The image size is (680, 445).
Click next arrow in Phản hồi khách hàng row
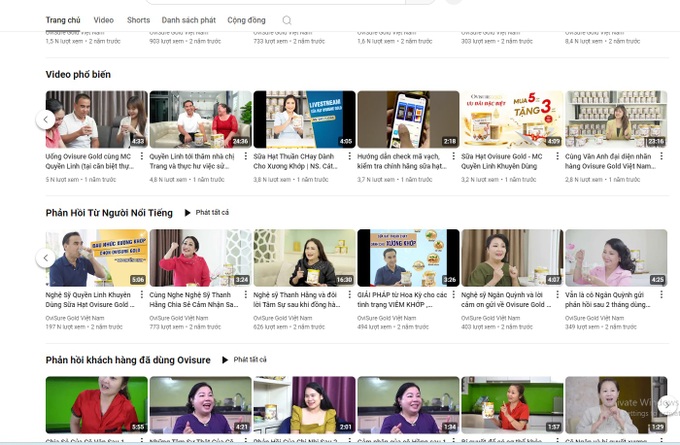tap(667, 405)
